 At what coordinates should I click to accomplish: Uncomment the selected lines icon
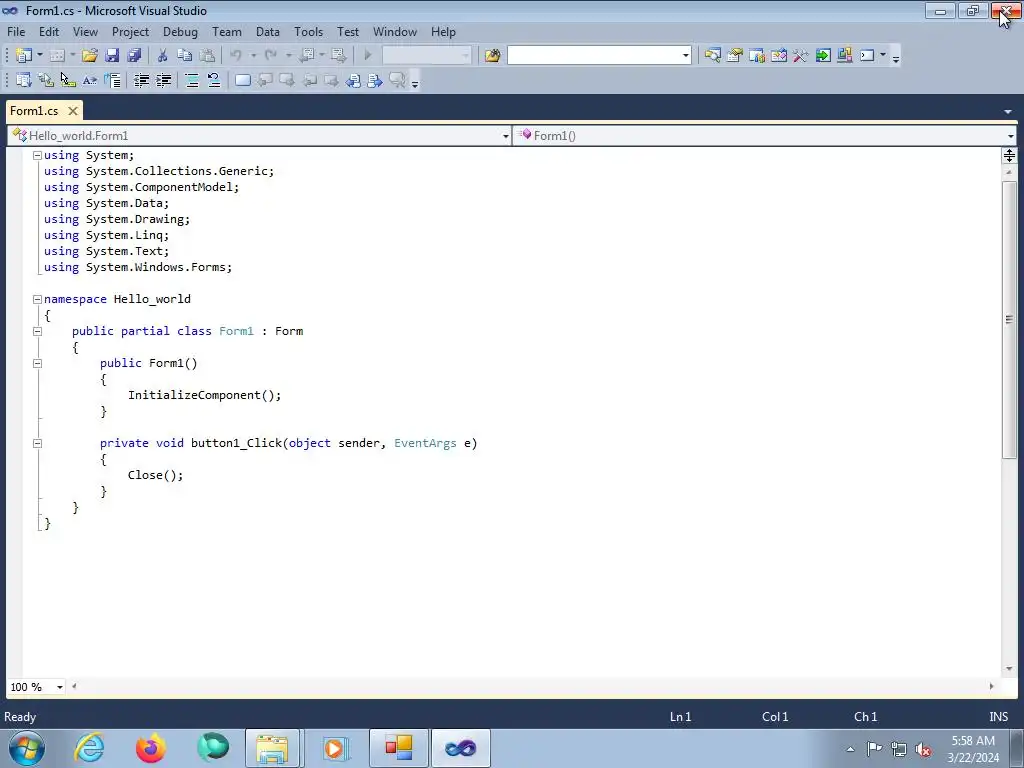214,80
